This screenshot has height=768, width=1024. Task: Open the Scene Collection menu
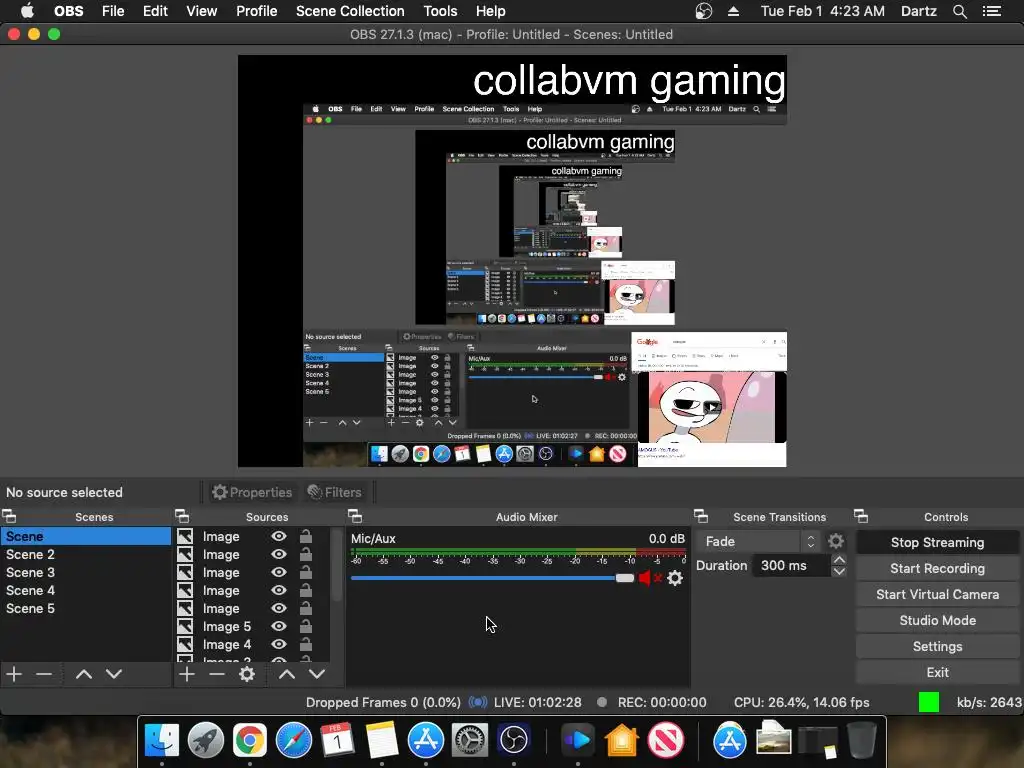(x=350, y=11)
